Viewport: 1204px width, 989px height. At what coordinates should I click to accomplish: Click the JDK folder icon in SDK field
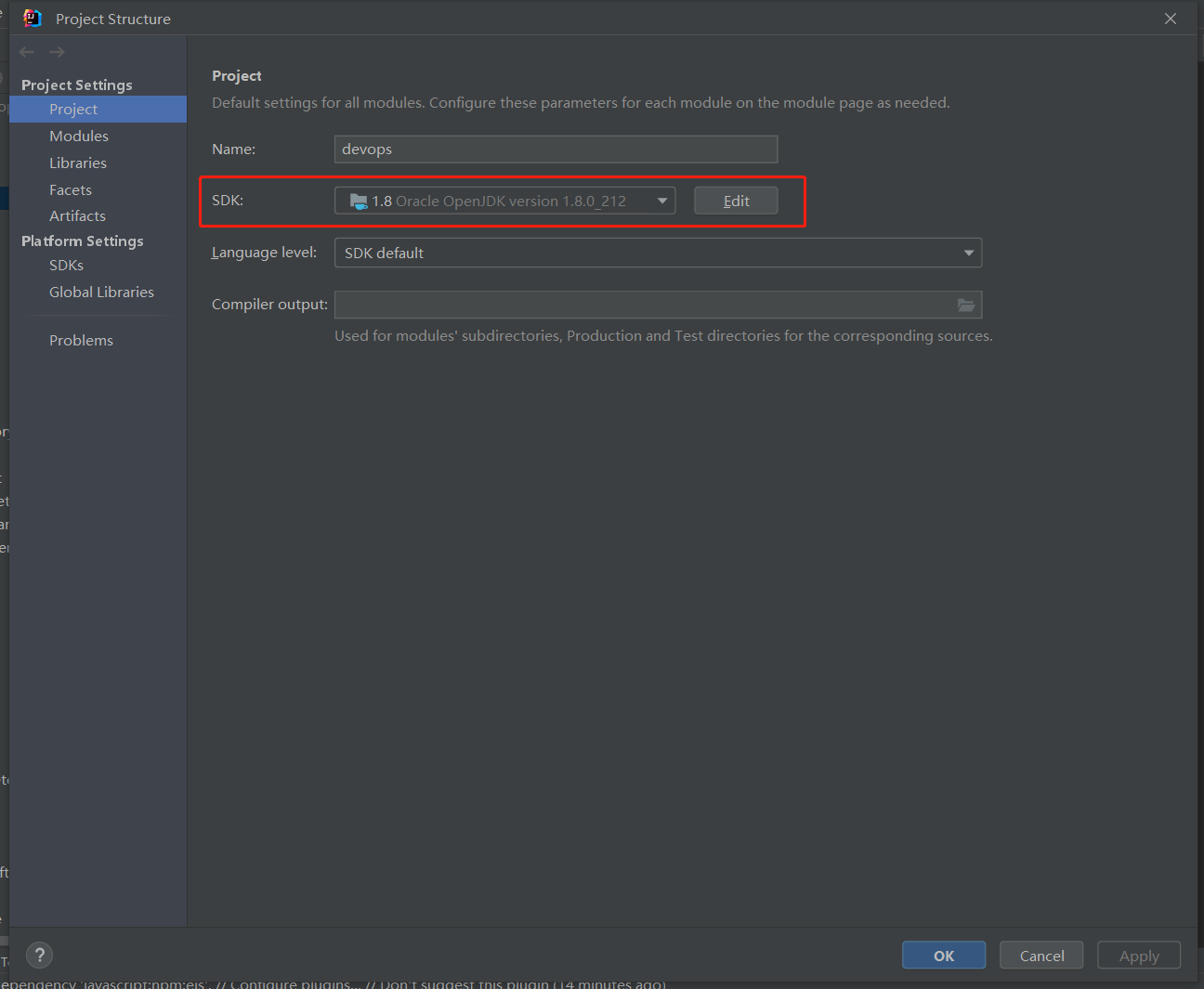358,202
